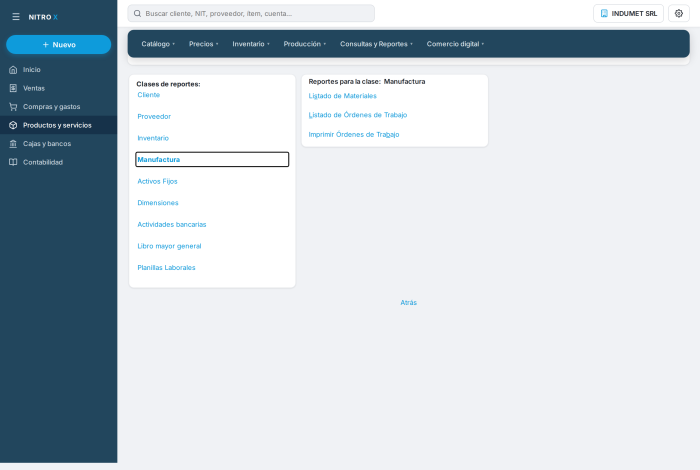Select Productos y servicios in sidebar
Image resolution: width=700 pixels, height=470 pixels.
(x=58, y=125)
